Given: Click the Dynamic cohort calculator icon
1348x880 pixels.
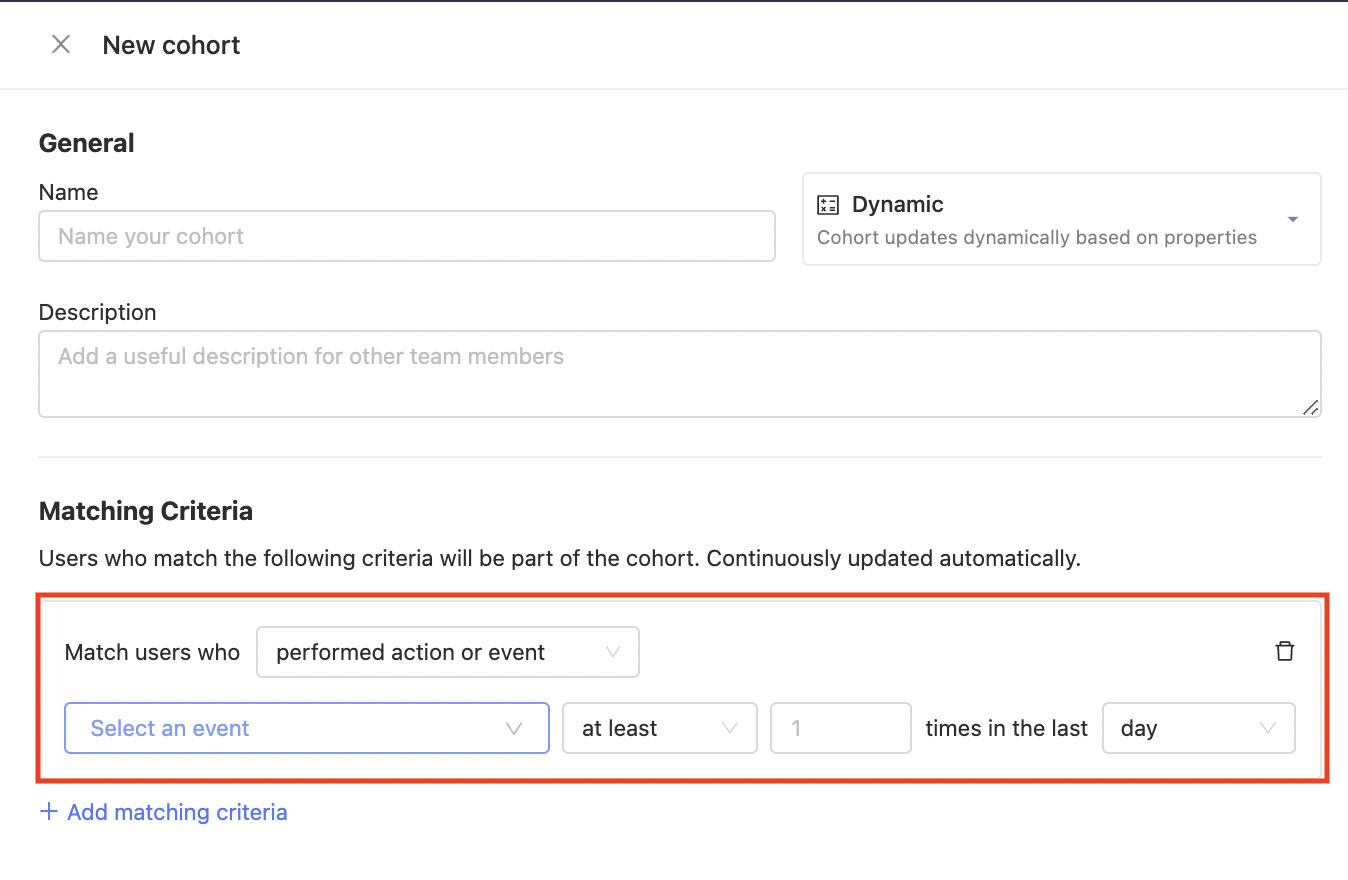Looking at the screenshot, I should point(828,204).
